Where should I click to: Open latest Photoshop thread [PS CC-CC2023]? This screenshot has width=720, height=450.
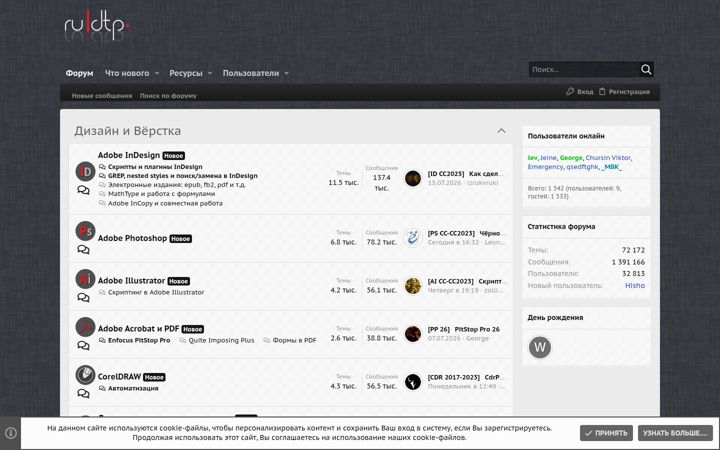(x=467, y=233)
